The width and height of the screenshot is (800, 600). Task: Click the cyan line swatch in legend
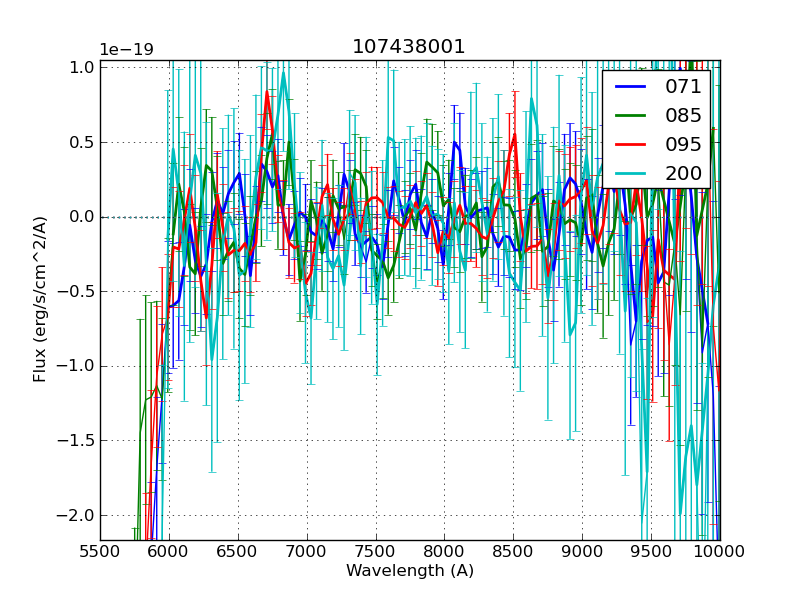click(631, 173)
